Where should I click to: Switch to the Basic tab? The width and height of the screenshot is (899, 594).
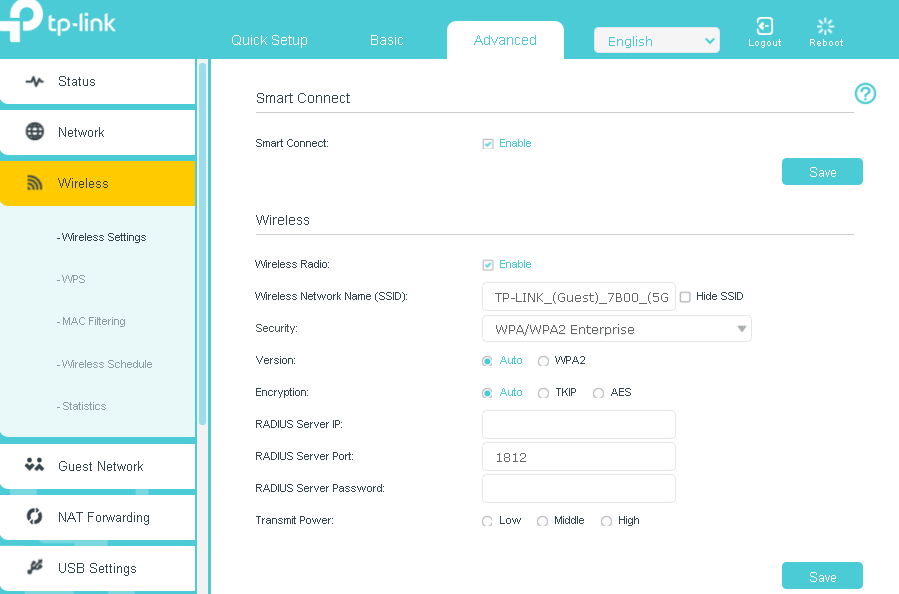click(x=387, y=41)
